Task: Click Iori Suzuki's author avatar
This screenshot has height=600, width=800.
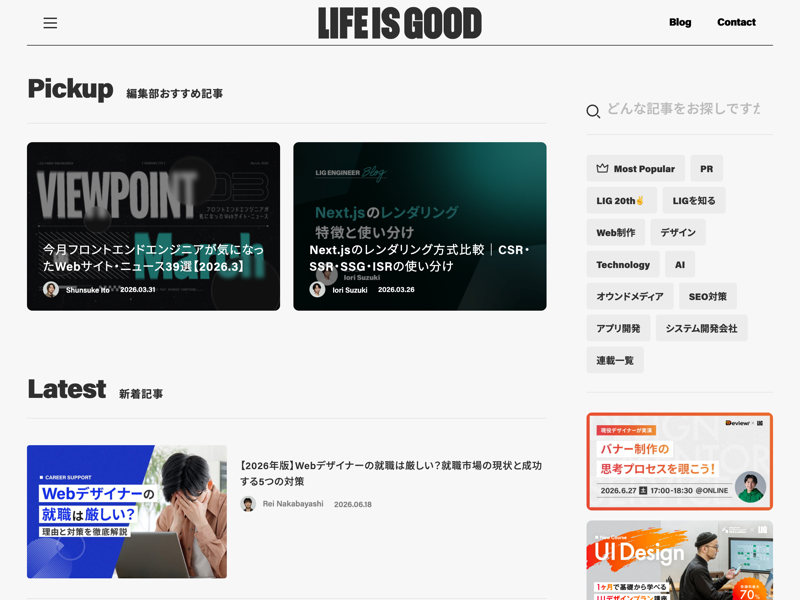Action: [317, 289]
